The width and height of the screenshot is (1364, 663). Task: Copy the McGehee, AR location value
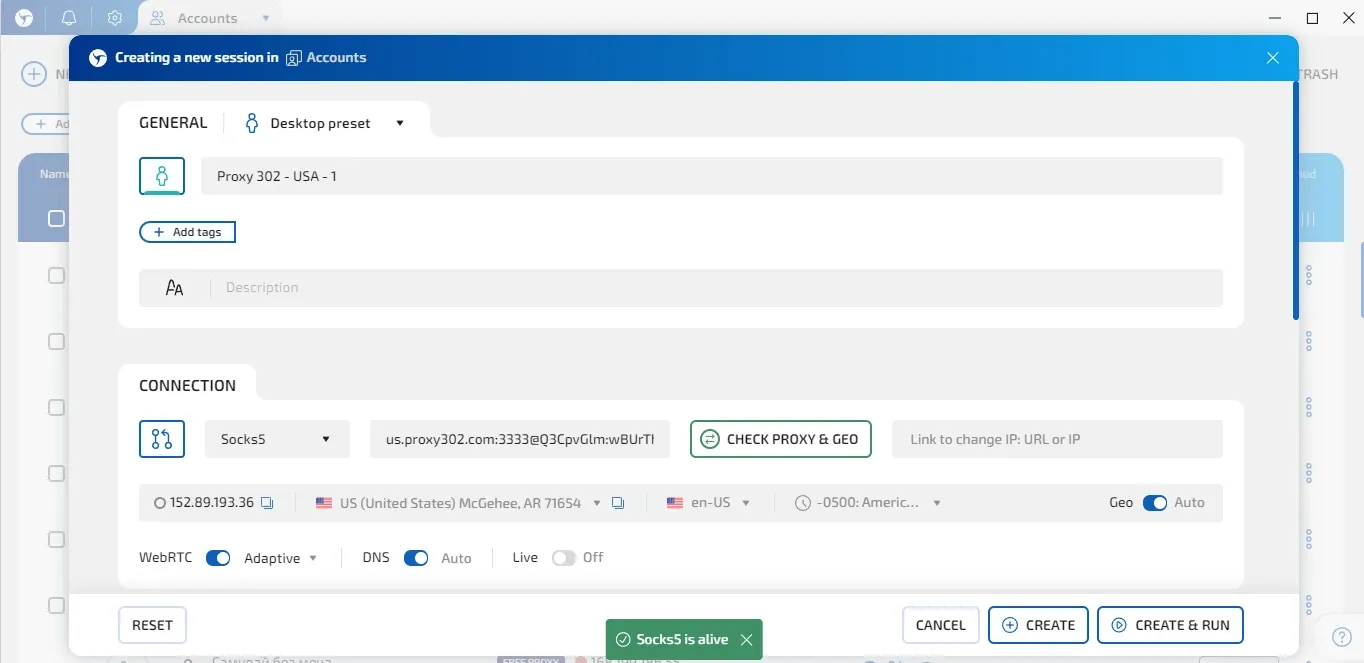(618, 503)
